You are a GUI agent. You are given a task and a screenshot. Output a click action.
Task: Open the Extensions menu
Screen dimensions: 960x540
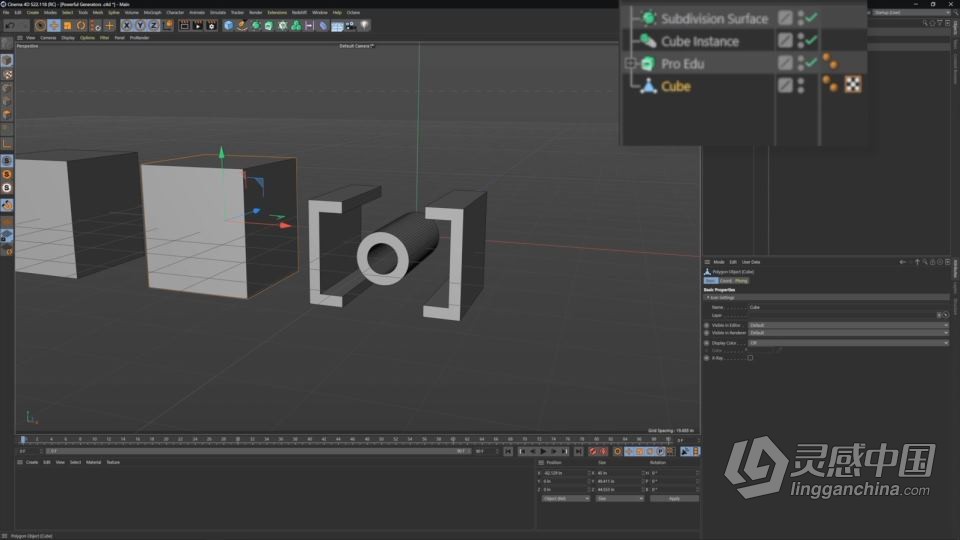(277, 12)
